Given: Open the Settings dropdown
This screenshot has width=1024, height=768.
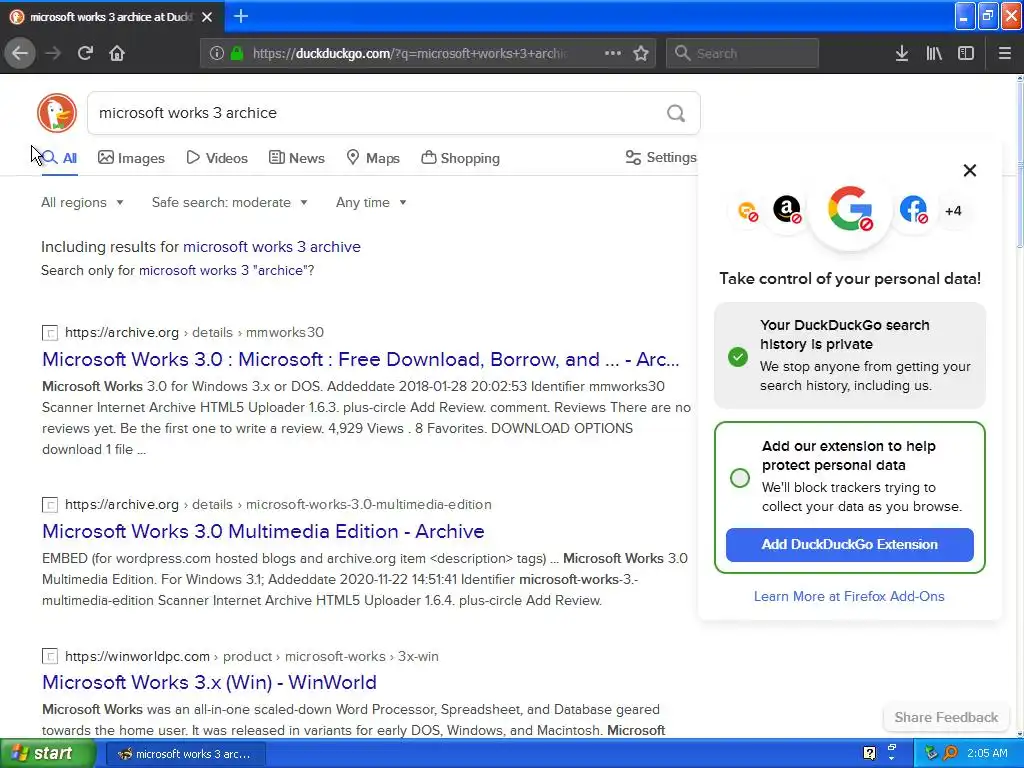Looking at the screenshot, I should [661, 157].
